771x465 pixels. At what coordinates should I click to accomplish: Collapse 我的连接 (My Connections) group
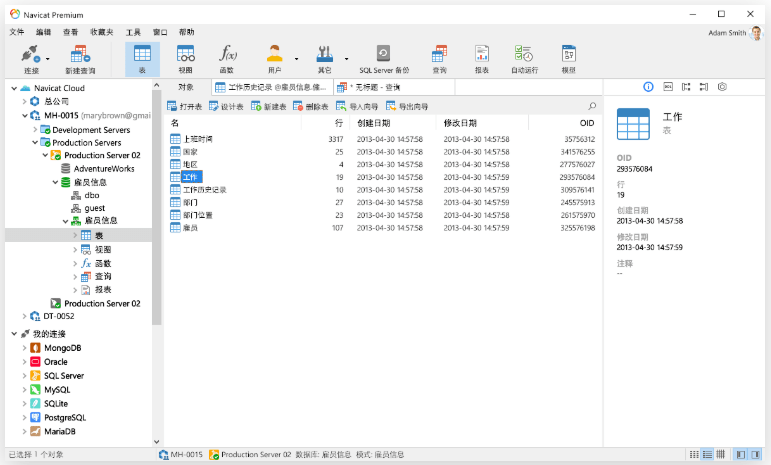[14, 334]
